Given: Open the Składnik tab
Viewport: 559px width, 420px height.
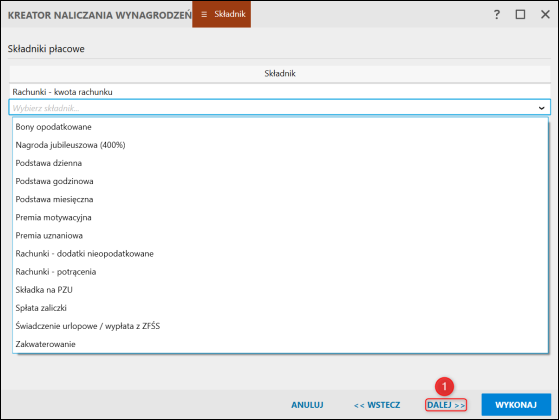Looking at the screenshot, I should click(221, 14).
